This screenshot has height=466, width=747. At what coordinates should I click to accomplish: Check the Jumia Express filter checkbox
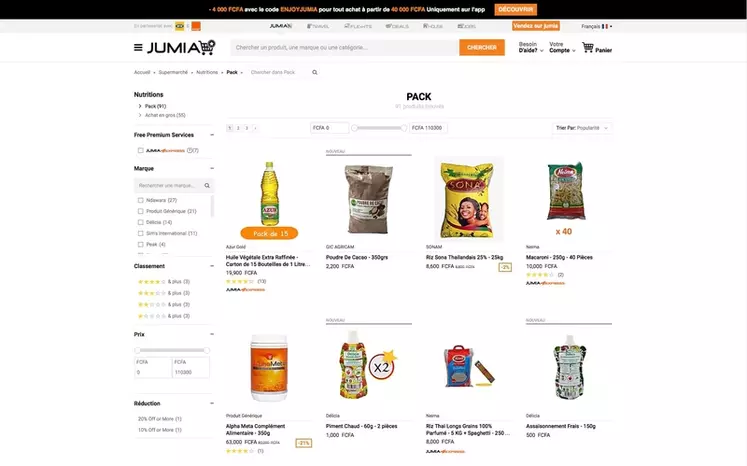point(141,151)
